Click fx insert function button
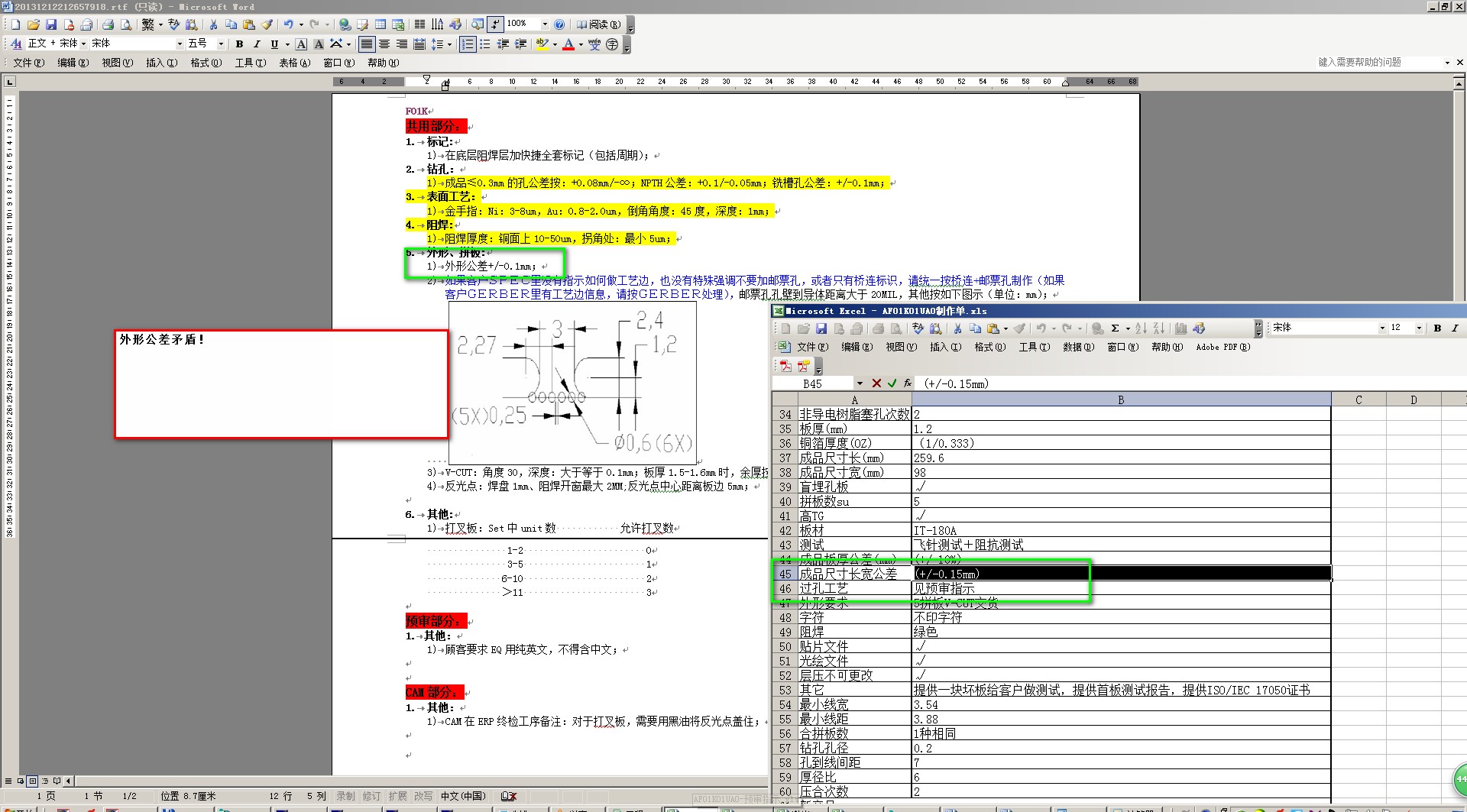 (908, 383)
